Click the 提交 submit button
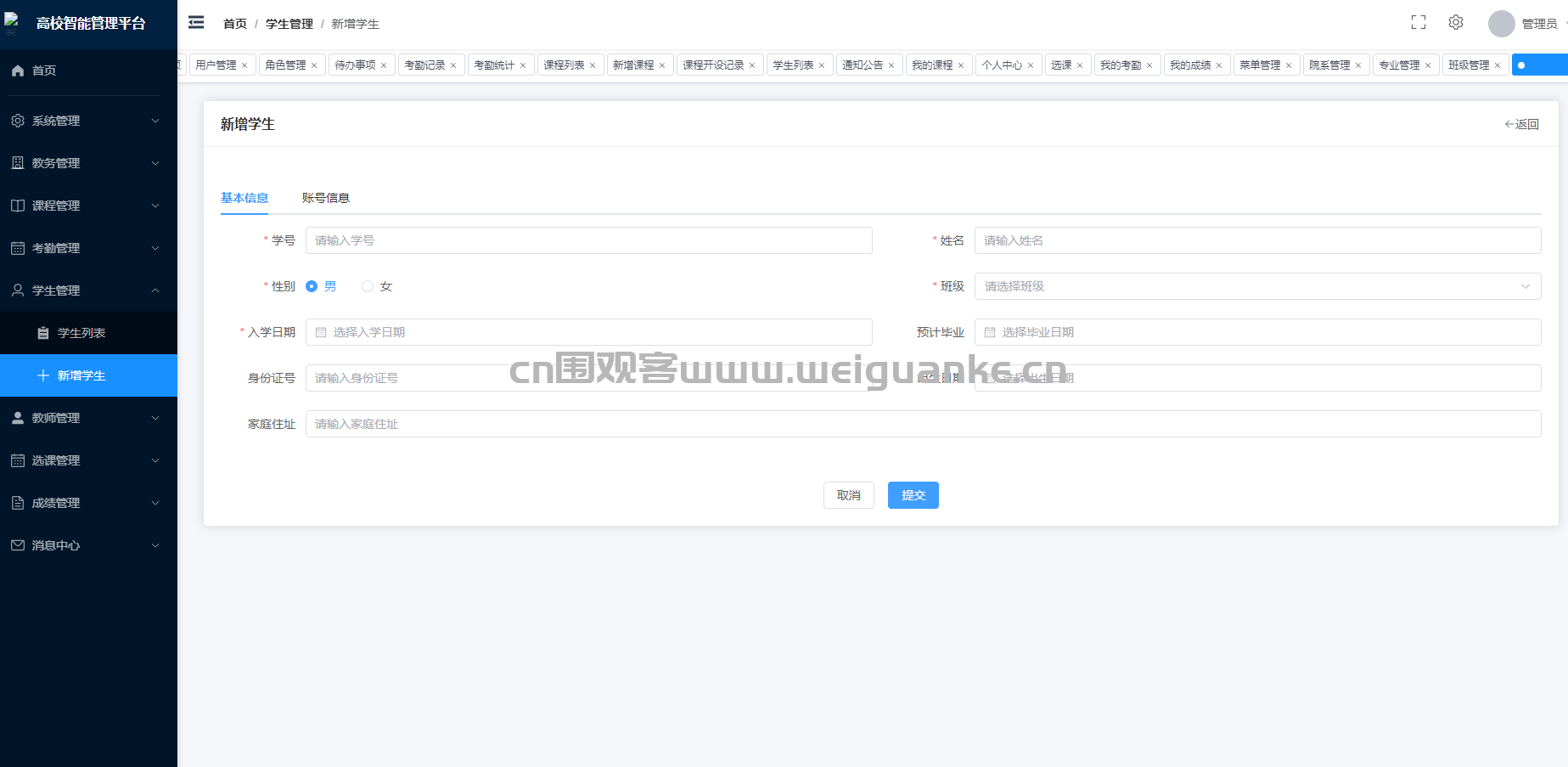This screenshot has width=1568, height=767. (913, 495)
